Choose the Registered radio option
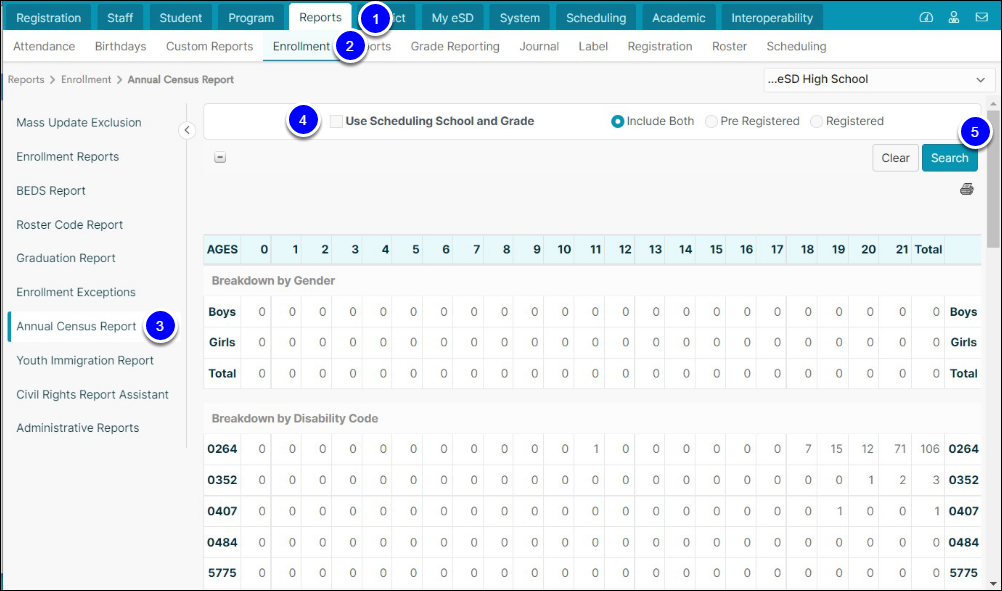1002x591 pixels. pyautogui.click(x=816, y=121)
